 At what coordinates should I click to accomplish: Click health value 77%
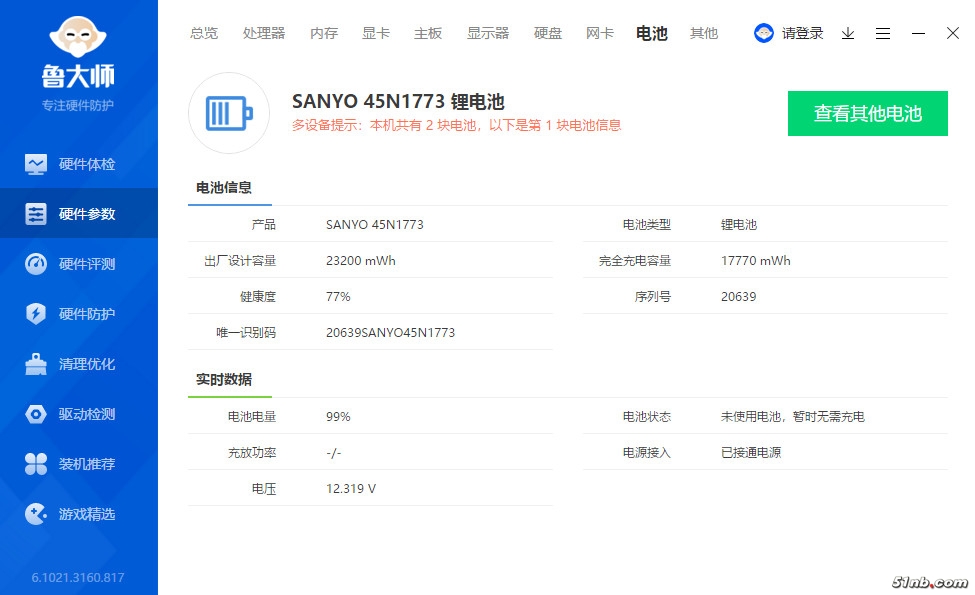[x=338, y=297]
